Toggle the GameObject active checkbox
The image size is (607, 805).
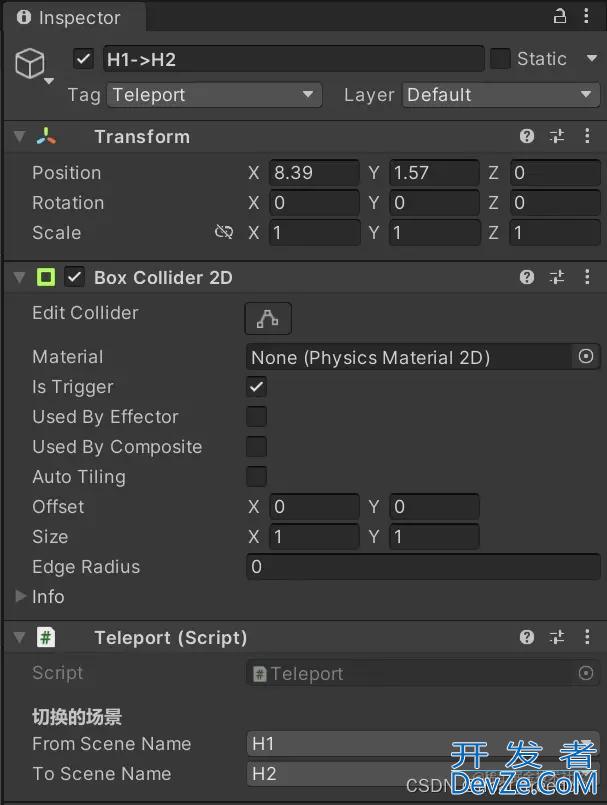point(83,59)
